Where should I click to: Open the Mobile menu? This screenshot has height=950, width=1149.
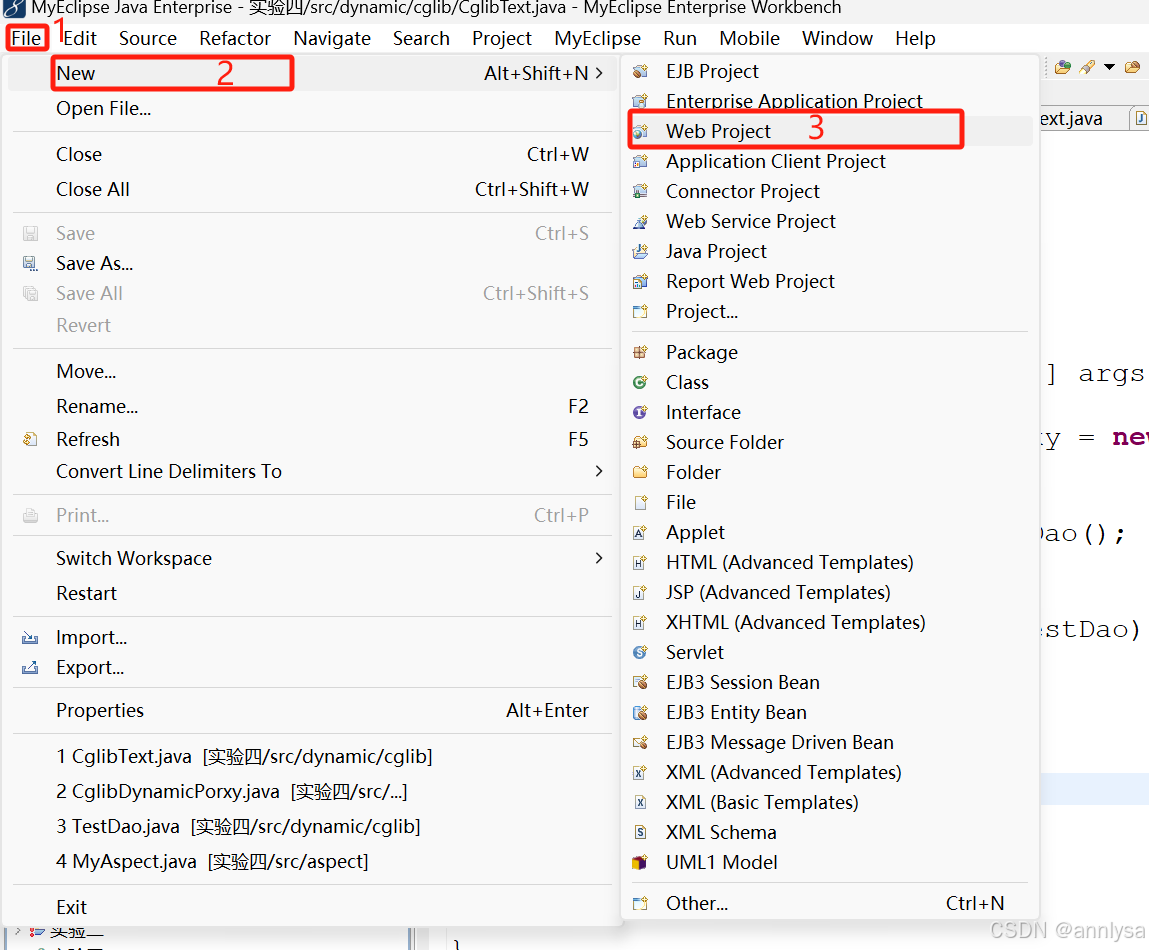[749, 38]
